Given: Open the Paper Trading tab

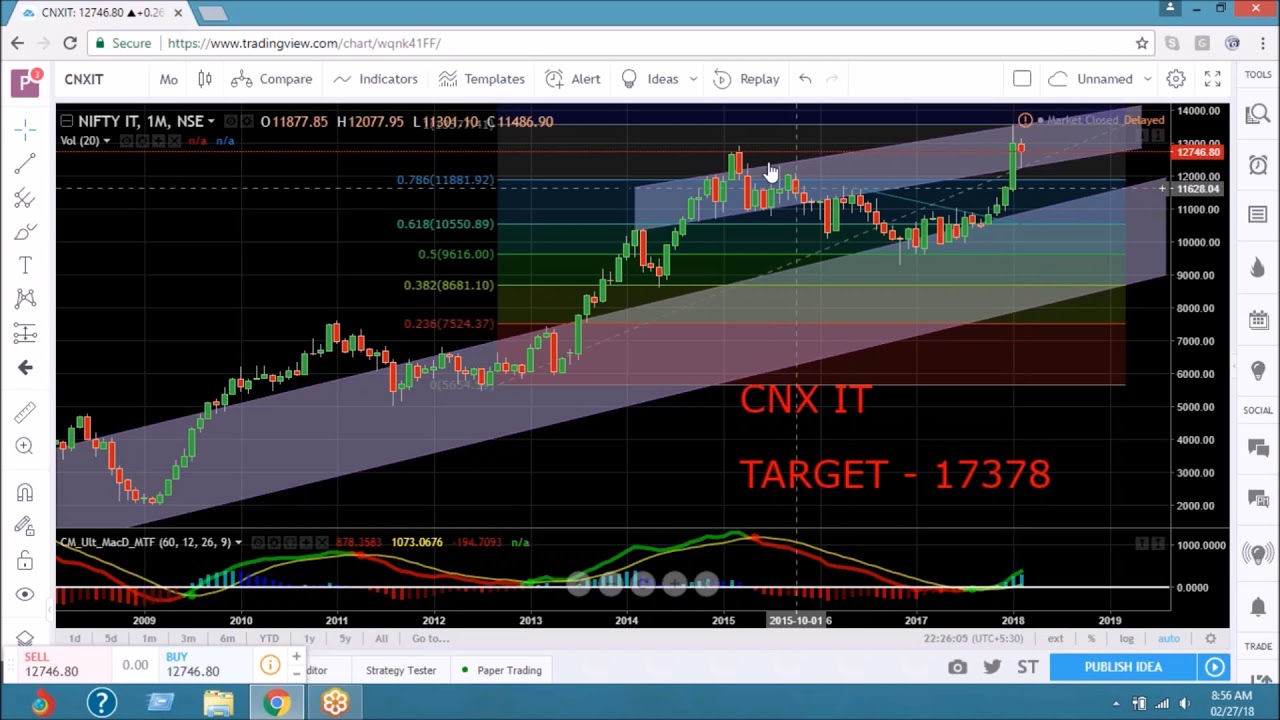Looking at the screenshot, I should tap(502, 670).
